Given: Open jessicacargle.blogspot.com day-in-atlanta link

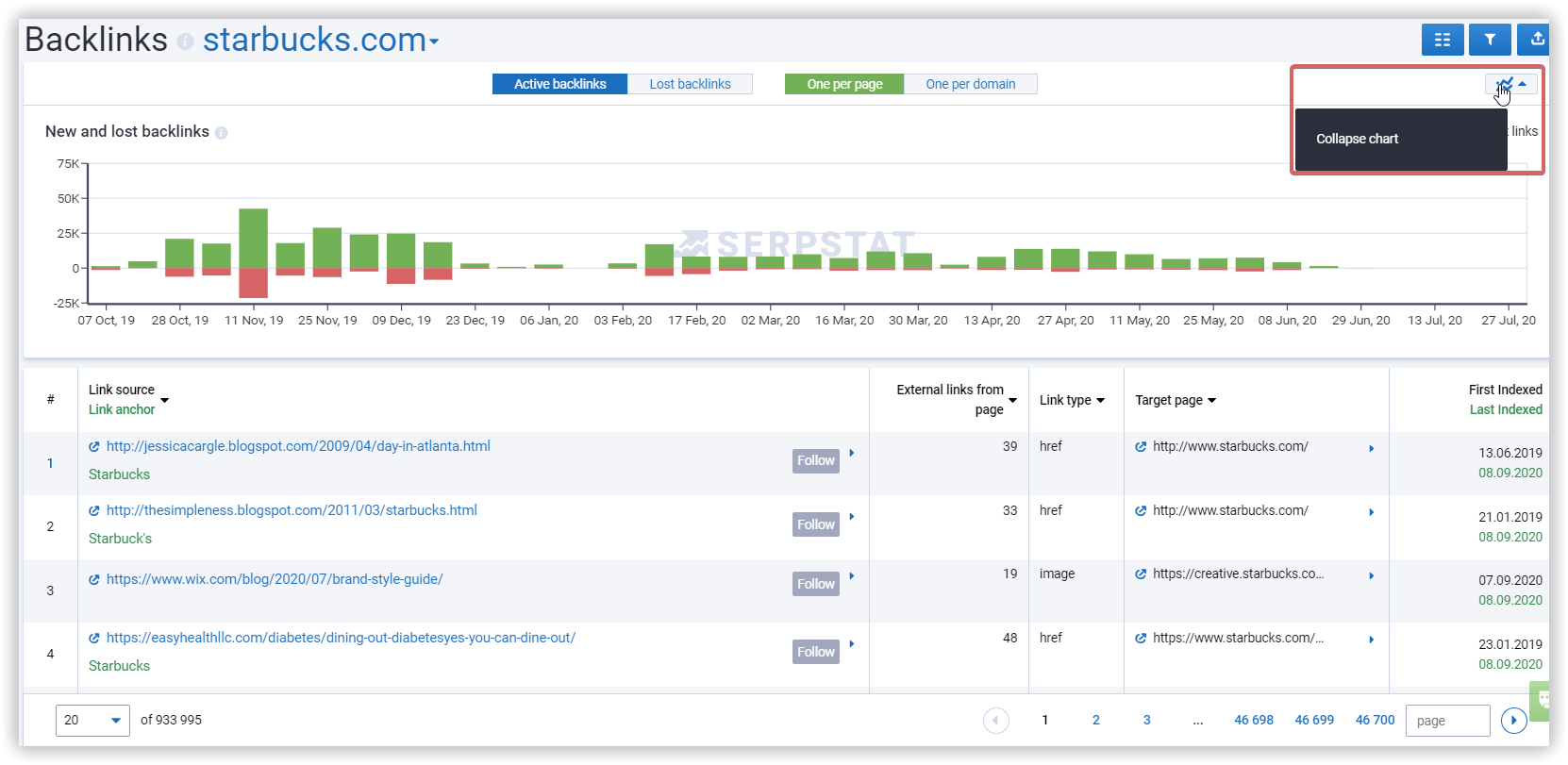Looking at the screenshot, I should pos(298,446).
